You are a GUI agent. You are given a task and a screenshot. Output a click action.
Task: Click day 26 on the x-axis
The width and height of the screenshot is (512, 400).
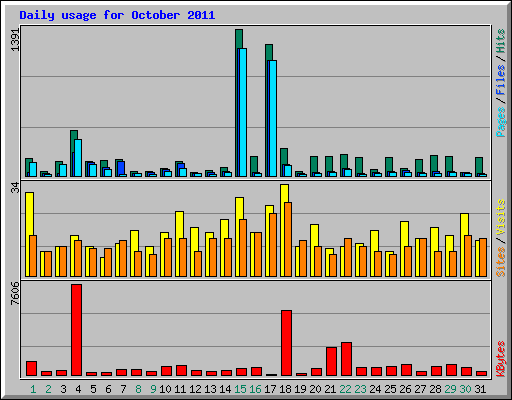(405, 389)
